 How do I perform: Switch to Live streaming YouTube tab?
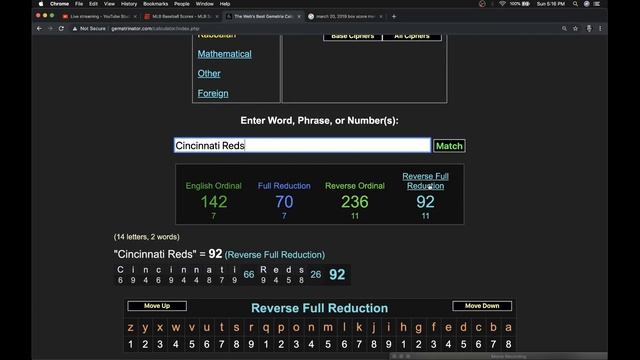(x=100, y=16)
